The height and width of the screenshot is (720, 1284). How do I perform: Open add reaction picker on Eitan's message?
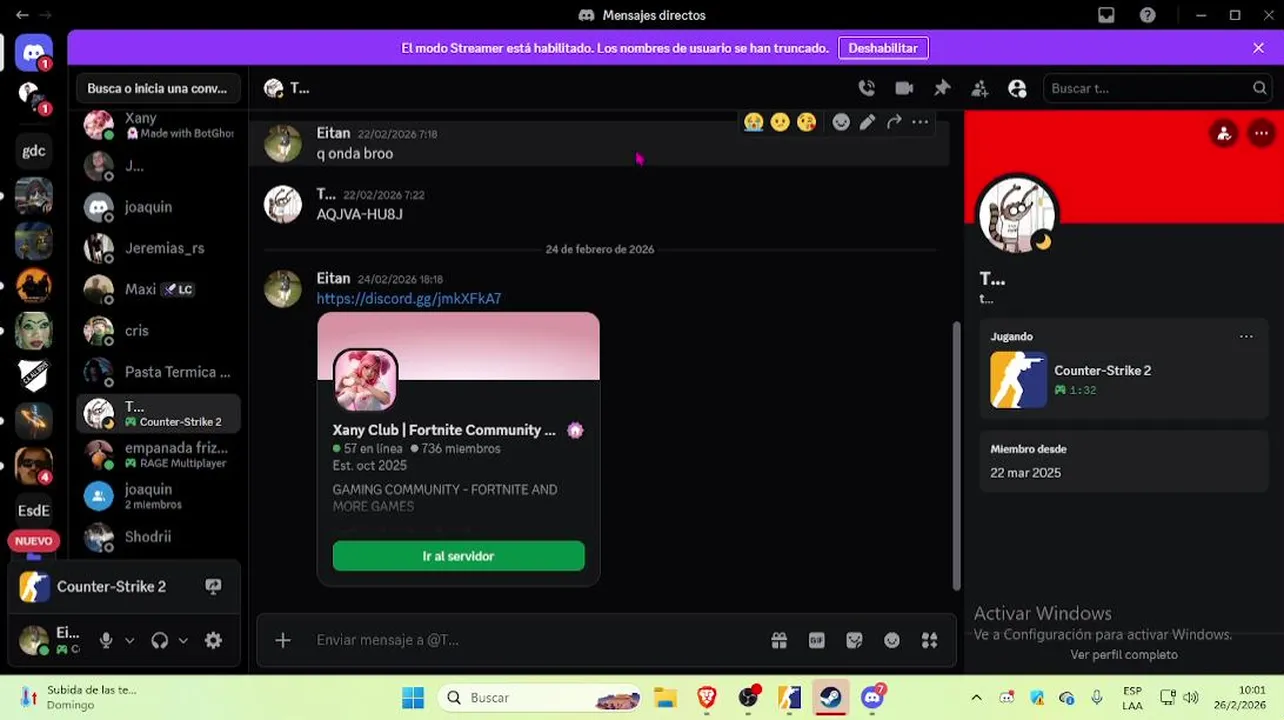click(841, 122)
